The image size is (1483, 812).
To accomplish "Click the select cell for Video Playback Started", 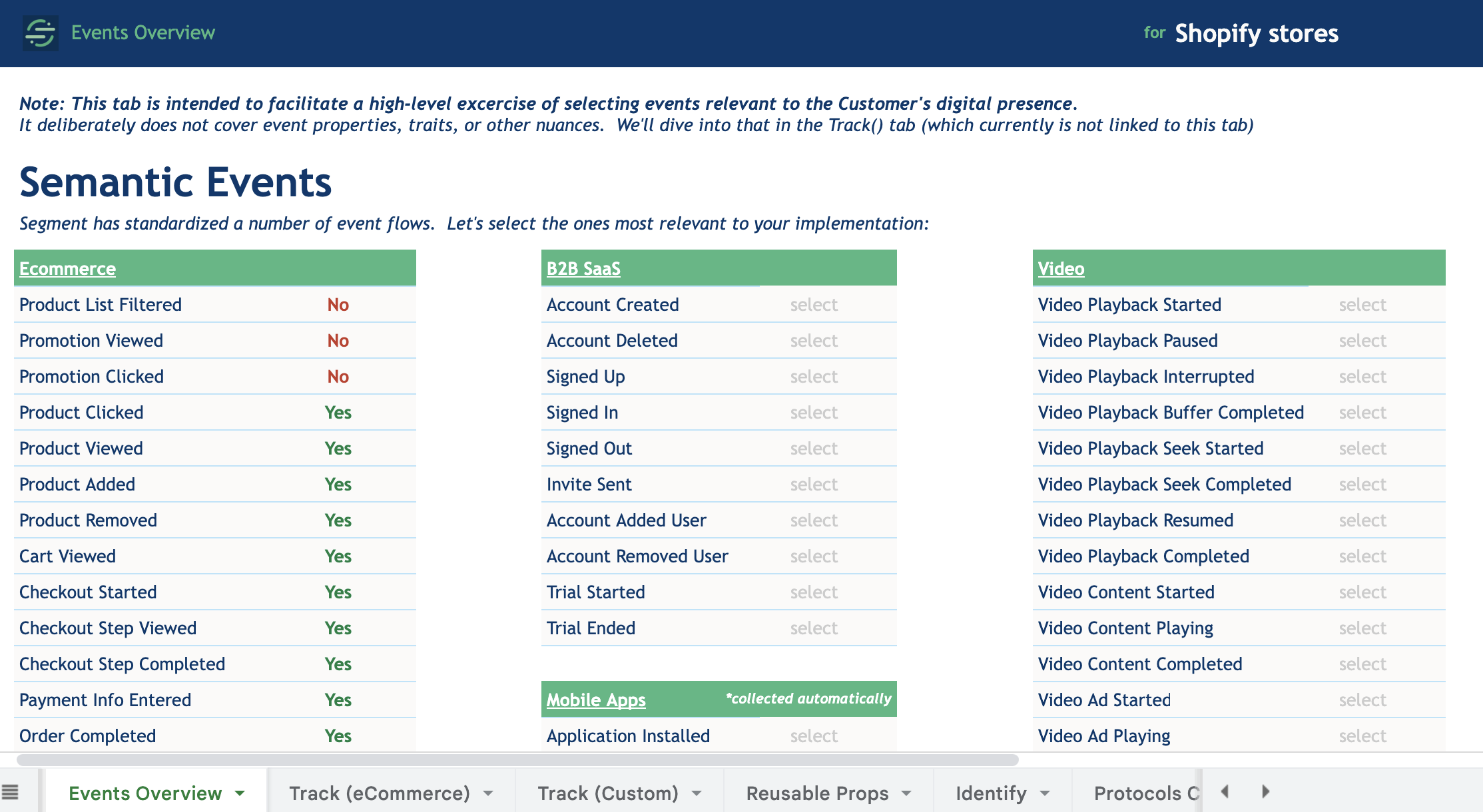I will pos(1362,305).
